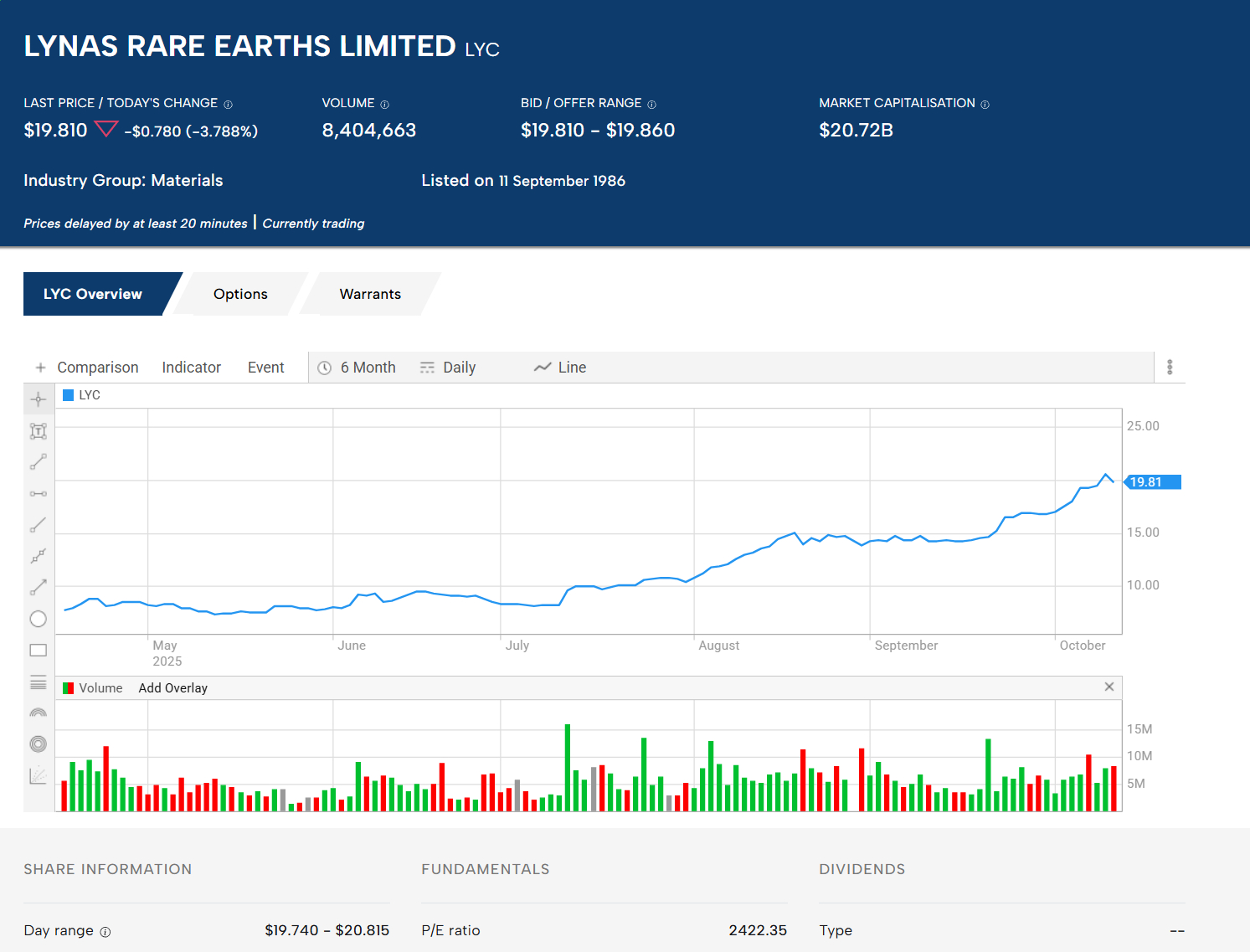Open the 6 Month time range dropdown
The height and width of the screenshot is (952, 1250).
tap(358, 368)
